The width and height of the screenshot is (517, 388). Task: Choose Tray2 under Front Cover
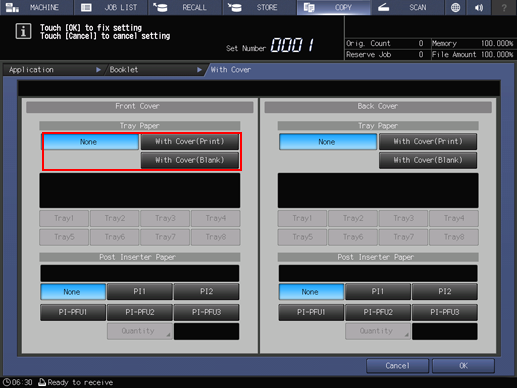pos(115,218)
